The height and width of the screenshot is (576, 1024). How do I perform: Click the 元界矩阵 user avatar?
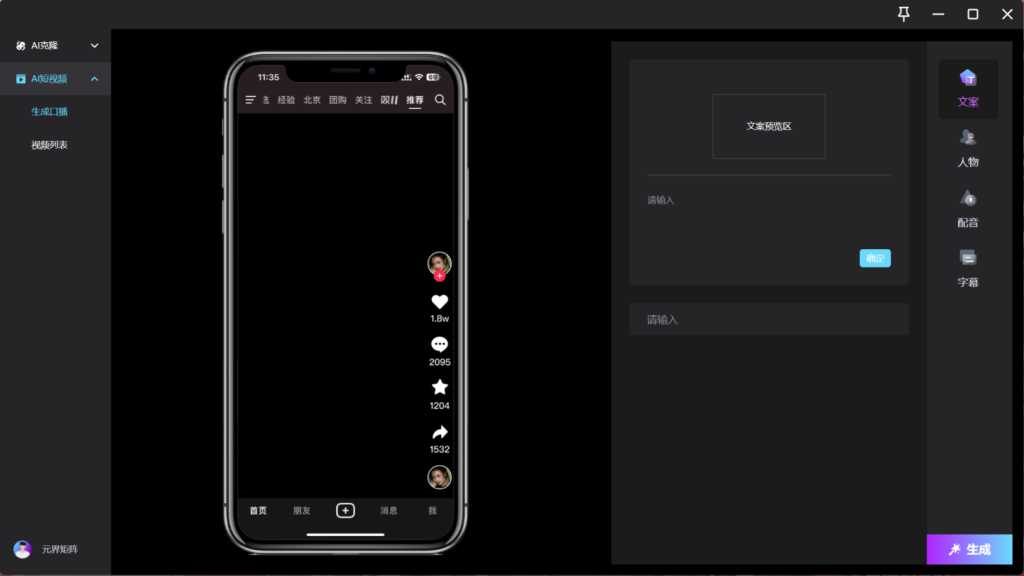pos(22,549)
